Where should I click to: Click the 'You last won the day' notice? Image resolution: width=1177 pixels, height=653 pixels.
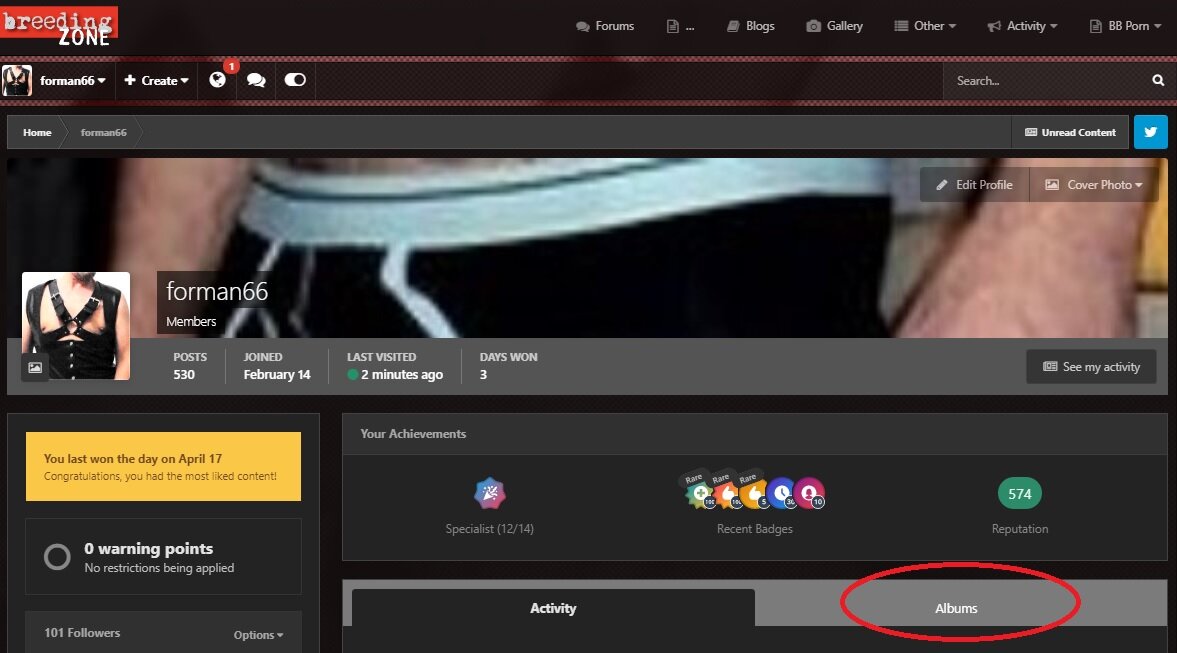(164, 466)
